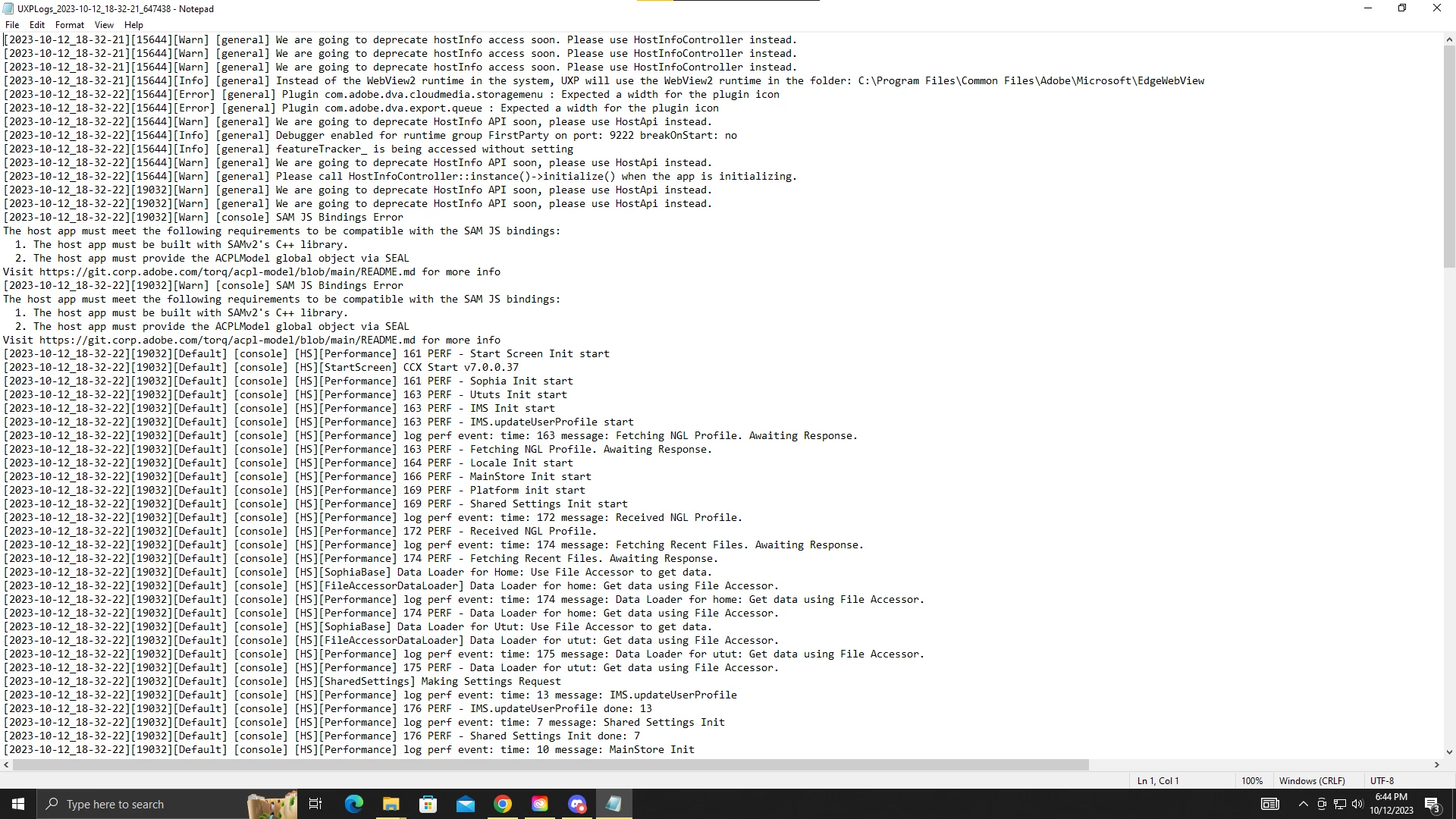Show hidden system tray icons
This screenshot has height=819, width=1456.
1303,804
